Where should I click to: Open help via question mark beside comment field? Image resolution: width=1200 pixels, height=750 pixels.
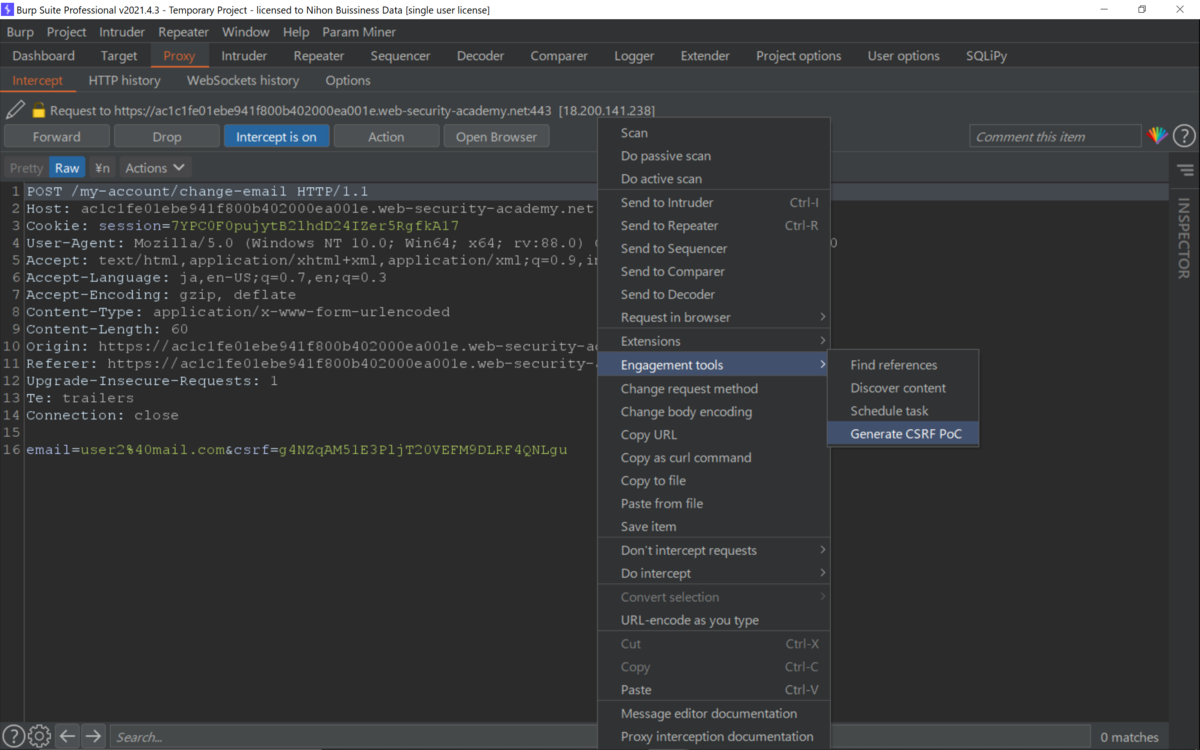pyautogui.click(x=1184, y=136)
